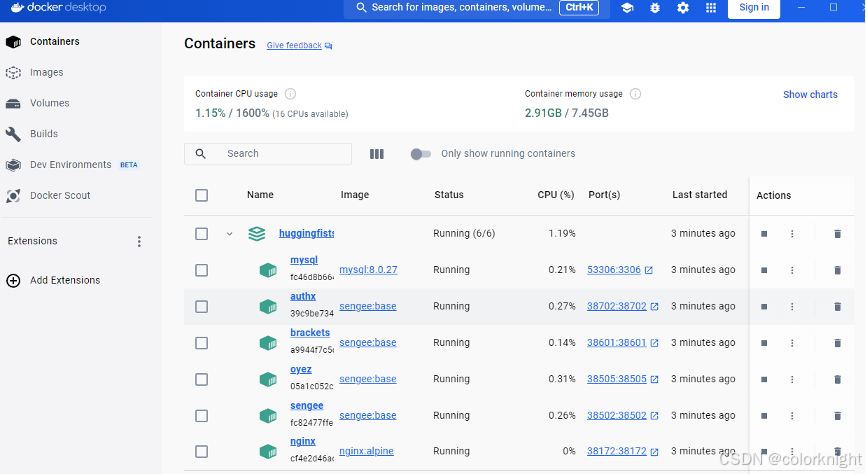The image size is (866, 474).
Task: Stop the sengee container
Action: [764, 416]
